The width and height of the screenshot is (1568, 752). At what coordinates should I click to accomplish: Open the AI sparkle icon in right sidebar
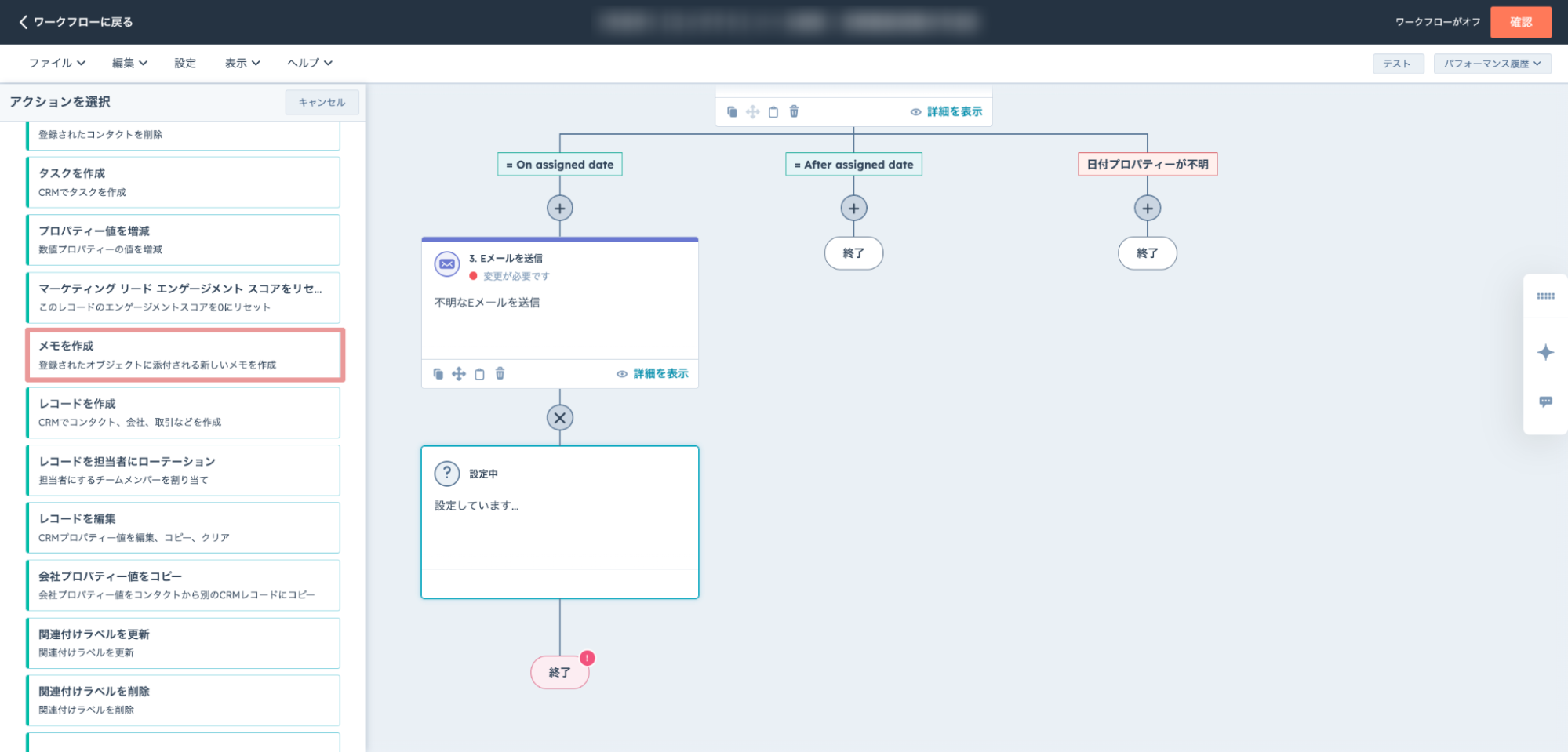click(1545, 352)
